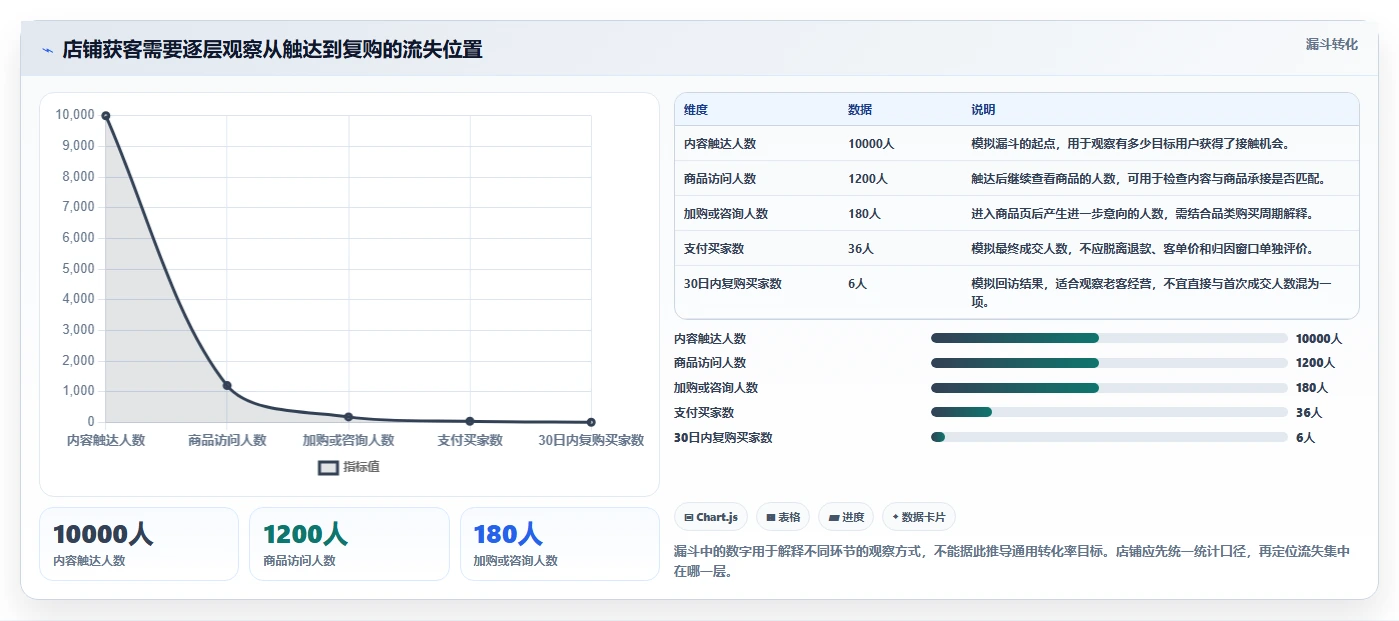The width and height of the screenshot is (1399, 621).
Task: Click the 180人 加购或咨询人数 data card
Action: click(560, 544)
